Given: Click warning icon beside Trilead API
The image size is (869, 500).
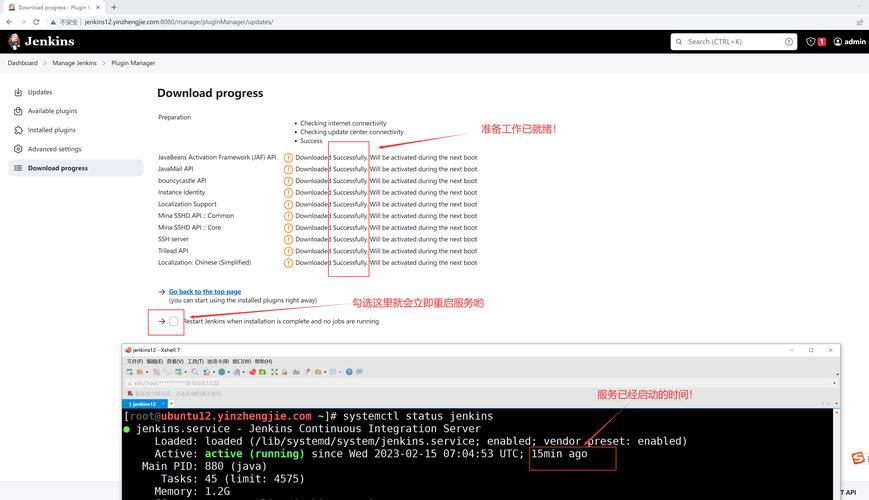Looking at the screenshot, I should pyautogui.click(x=288, y=251).
